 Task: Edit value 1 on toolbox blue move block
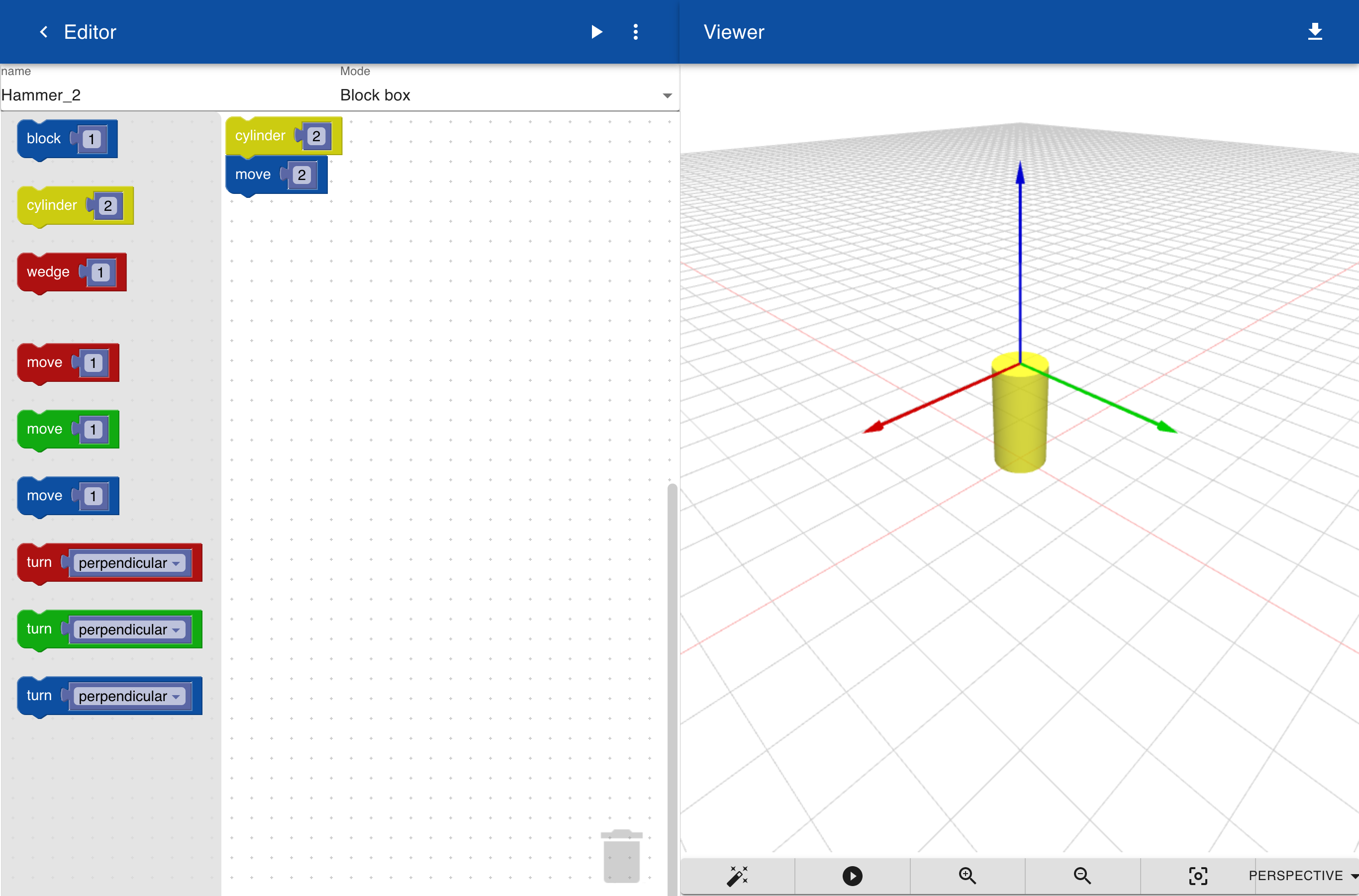[x=93, y=496]
